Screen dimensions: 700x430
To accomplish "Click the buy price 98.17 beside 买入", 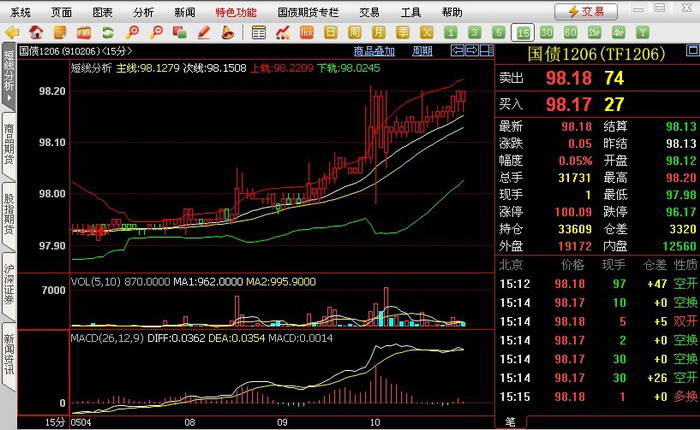I will click(568, 104).
